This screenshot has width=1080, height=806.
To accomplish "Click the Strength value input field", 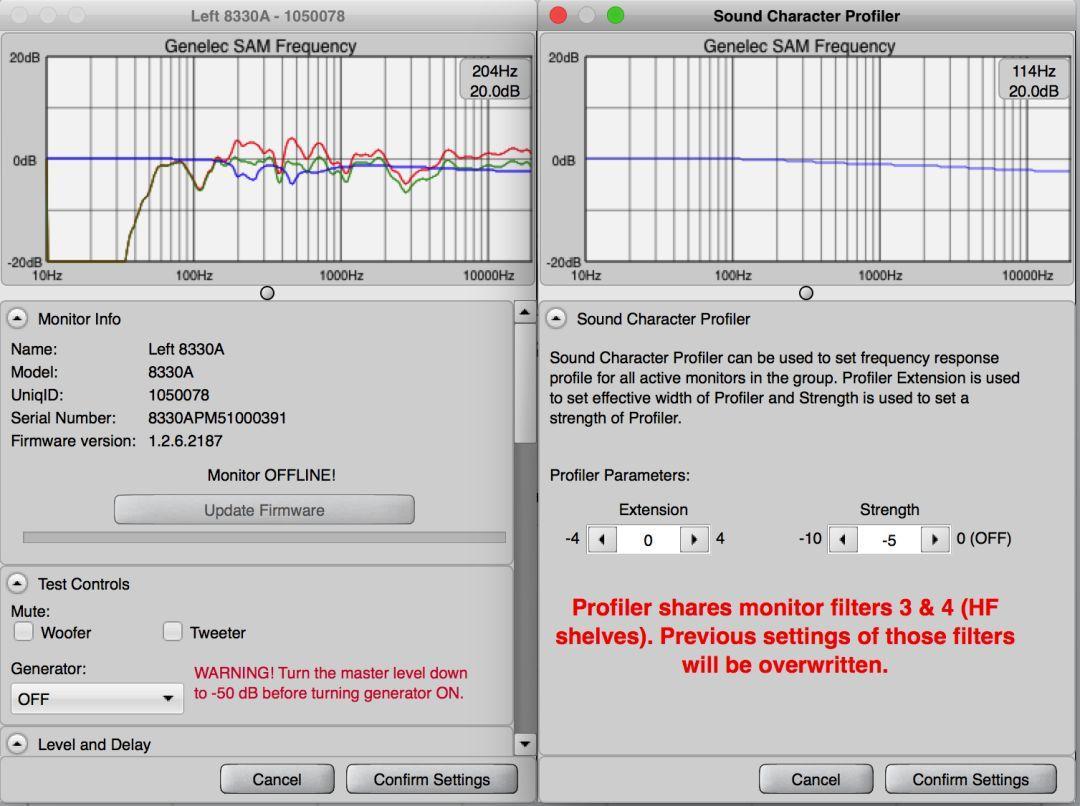I will point(888,540).
